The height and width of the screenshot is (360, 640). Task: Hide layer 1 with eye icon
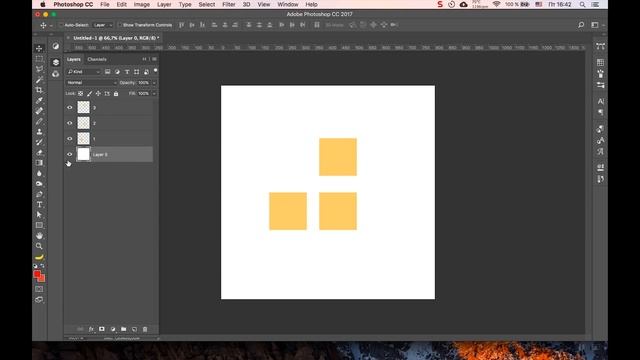pyautogui.click(x=70, y=139)
